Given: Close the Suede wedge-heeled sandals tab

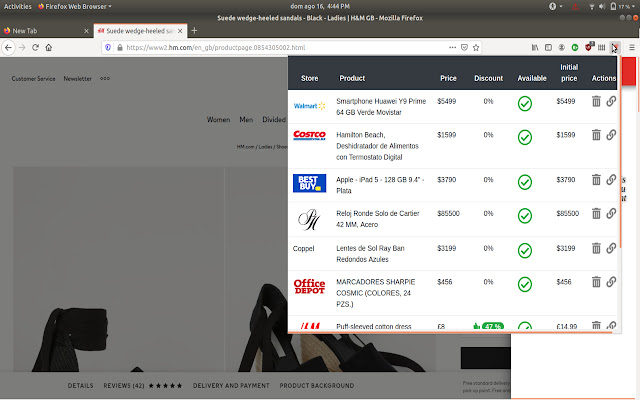Looking at the screenshot, I should [x=180, y=31].
